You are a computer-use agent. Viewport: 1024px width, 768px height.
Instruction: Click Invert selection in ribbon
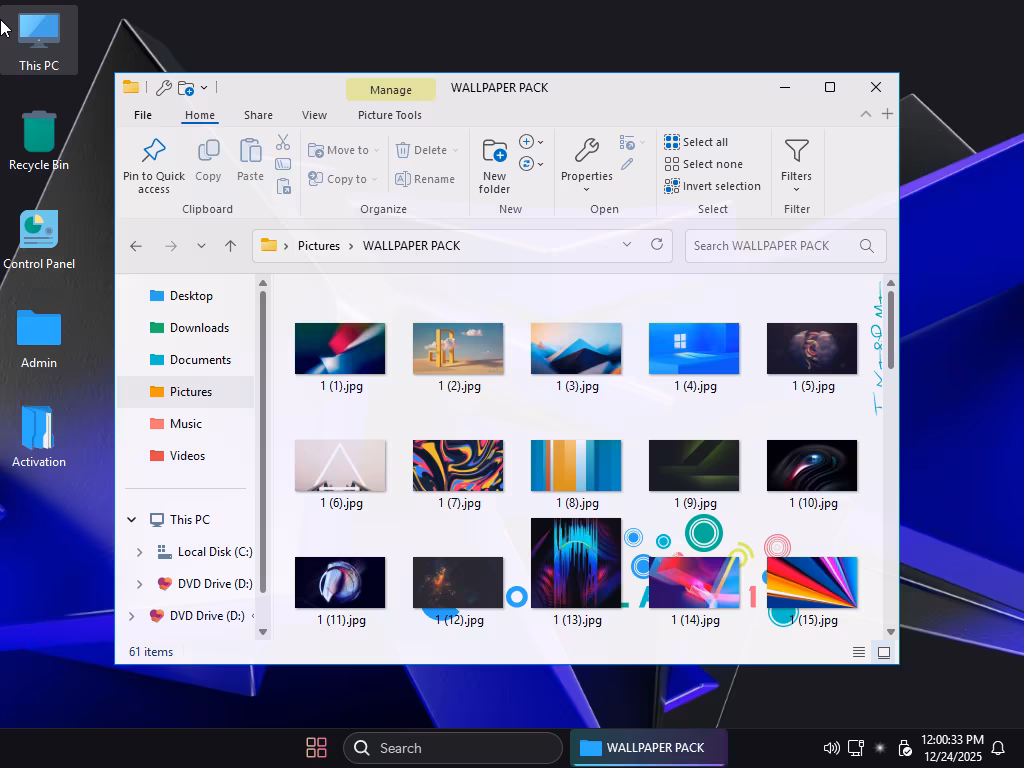(712, 186)
